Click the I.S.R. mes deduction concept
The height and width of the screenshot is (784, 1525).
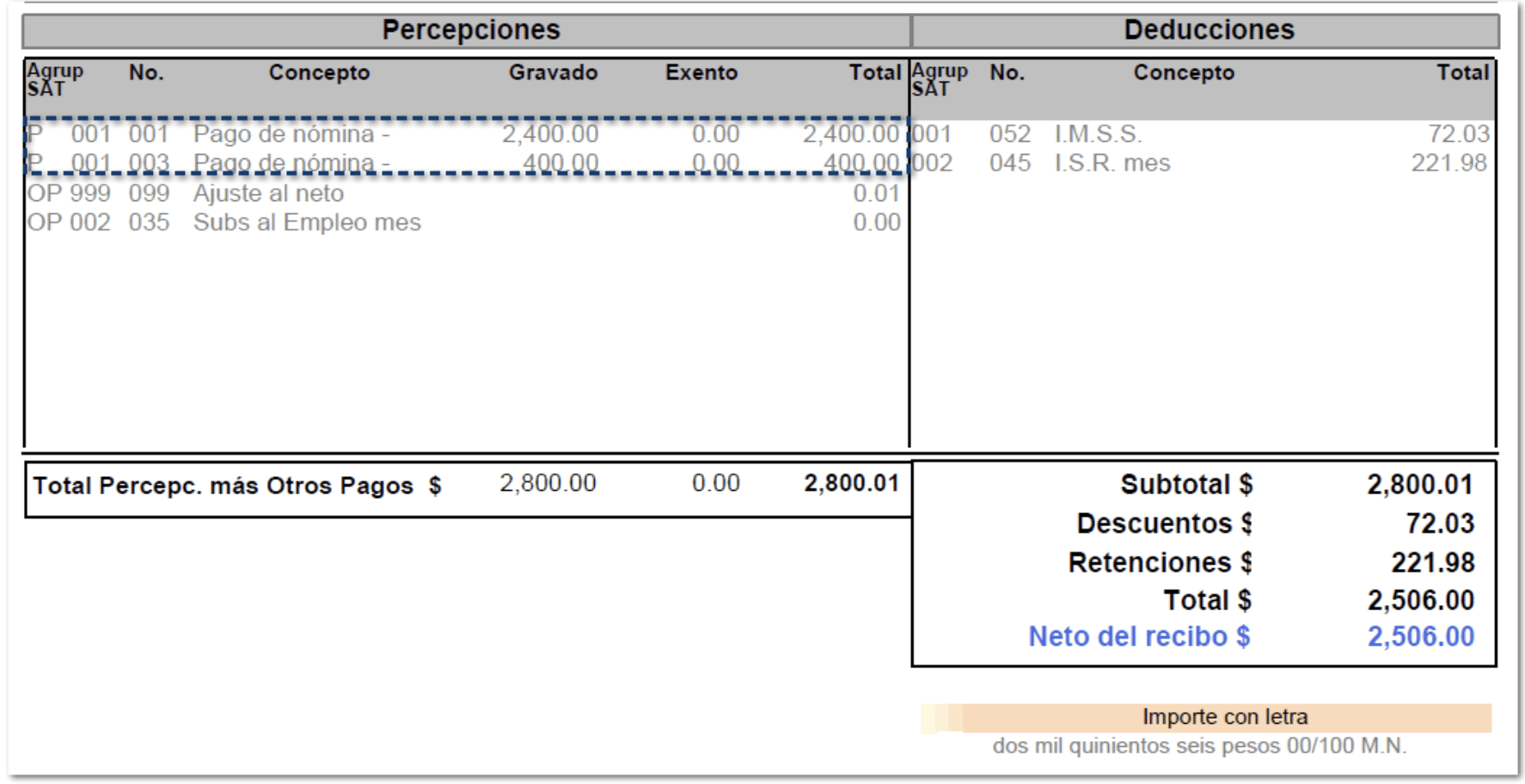[x=1112, y=163]
